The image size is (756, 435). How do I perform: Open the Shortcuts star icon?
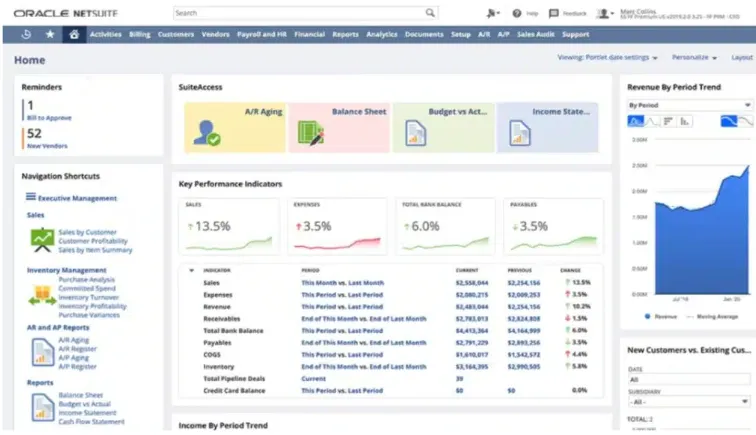tap(50, 34)
